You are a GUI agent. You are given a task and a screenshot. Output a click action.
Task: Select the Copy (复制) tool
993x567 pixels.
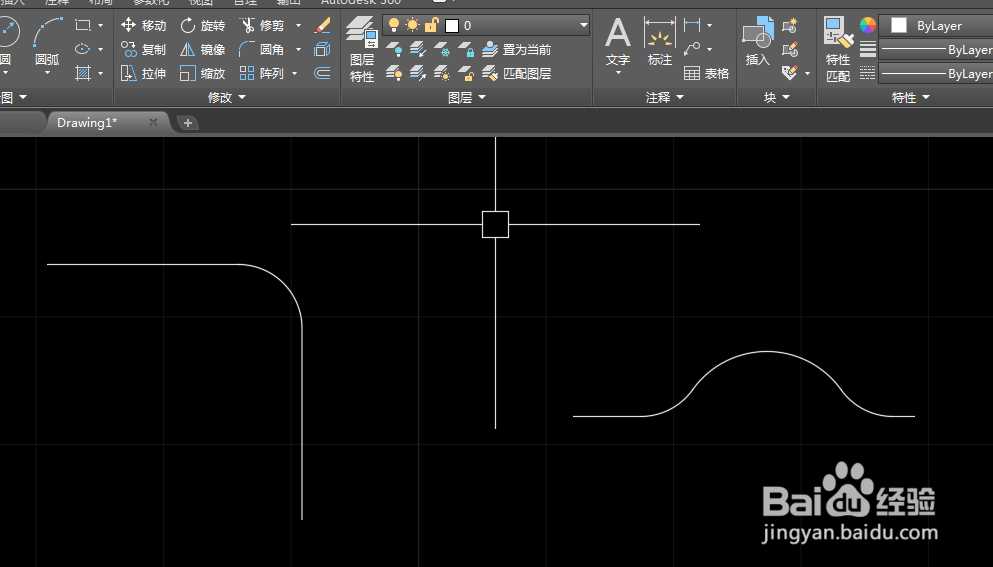[x=144, y=49]
